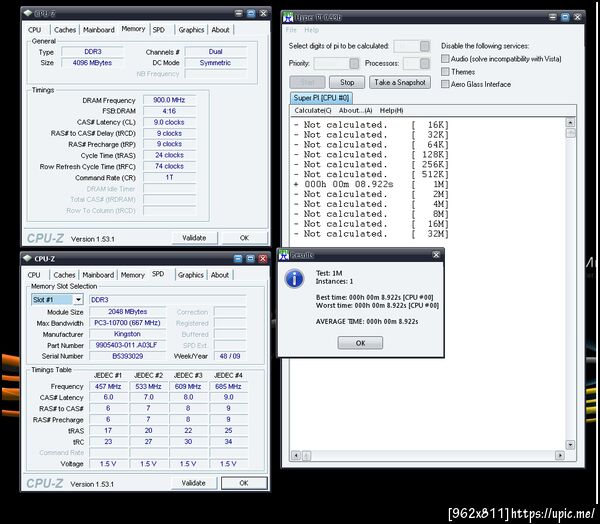The width and height of the screenshot is (600, 524).
Task: Click OK in upper CPU-Z Memory window
Action: pos(244,238)
